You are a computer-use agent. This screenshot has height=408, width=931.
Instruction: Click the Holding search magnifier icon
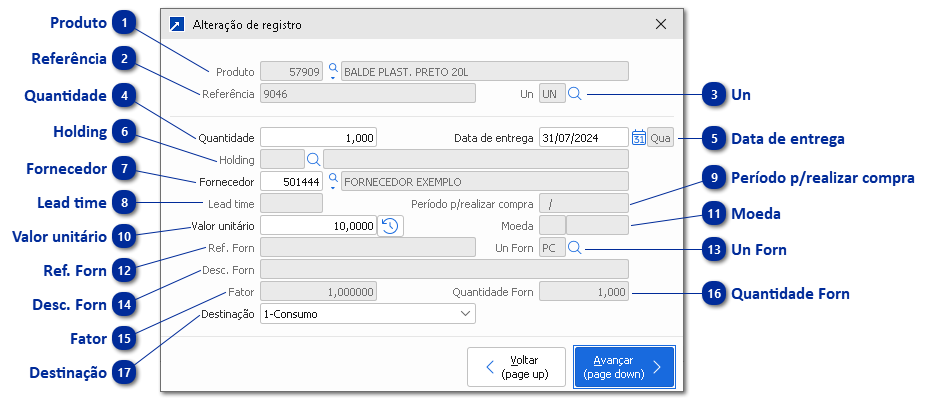313,159
